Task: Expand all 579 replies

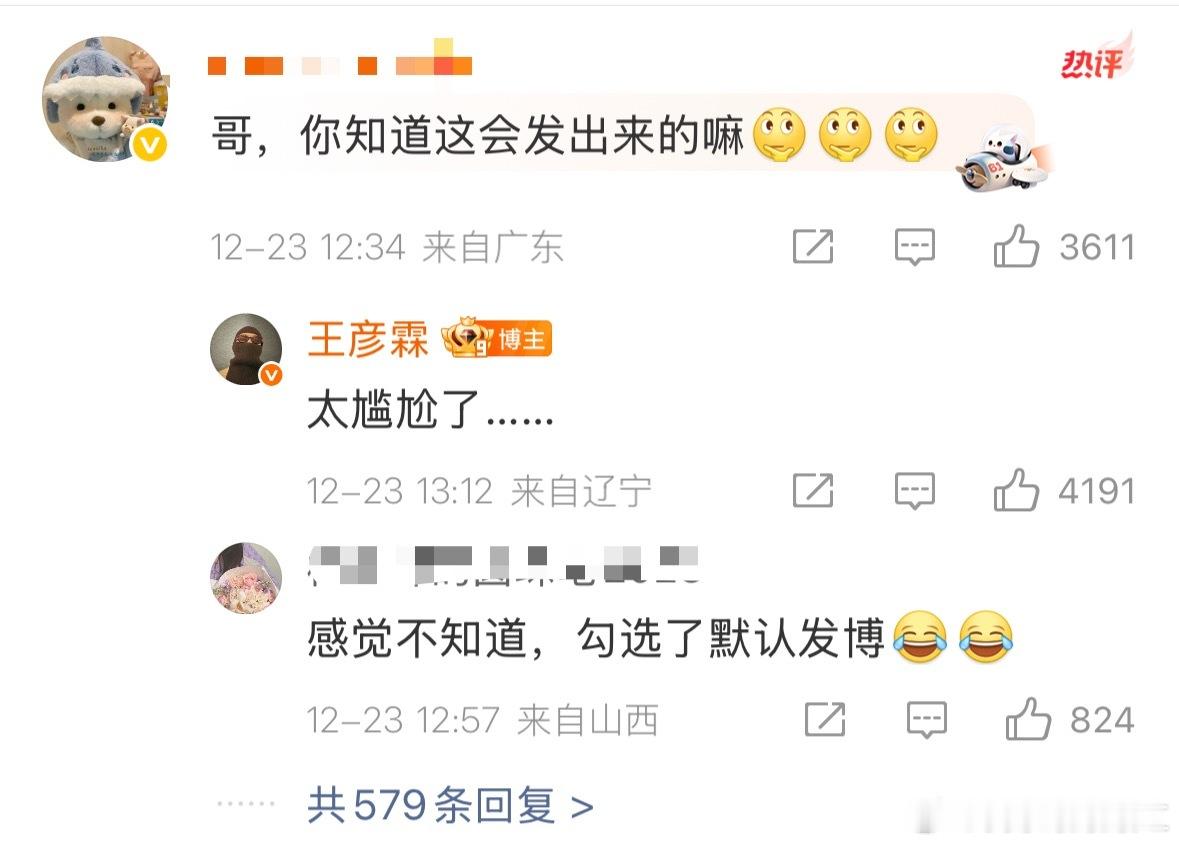Action: [x=450, y=805]
